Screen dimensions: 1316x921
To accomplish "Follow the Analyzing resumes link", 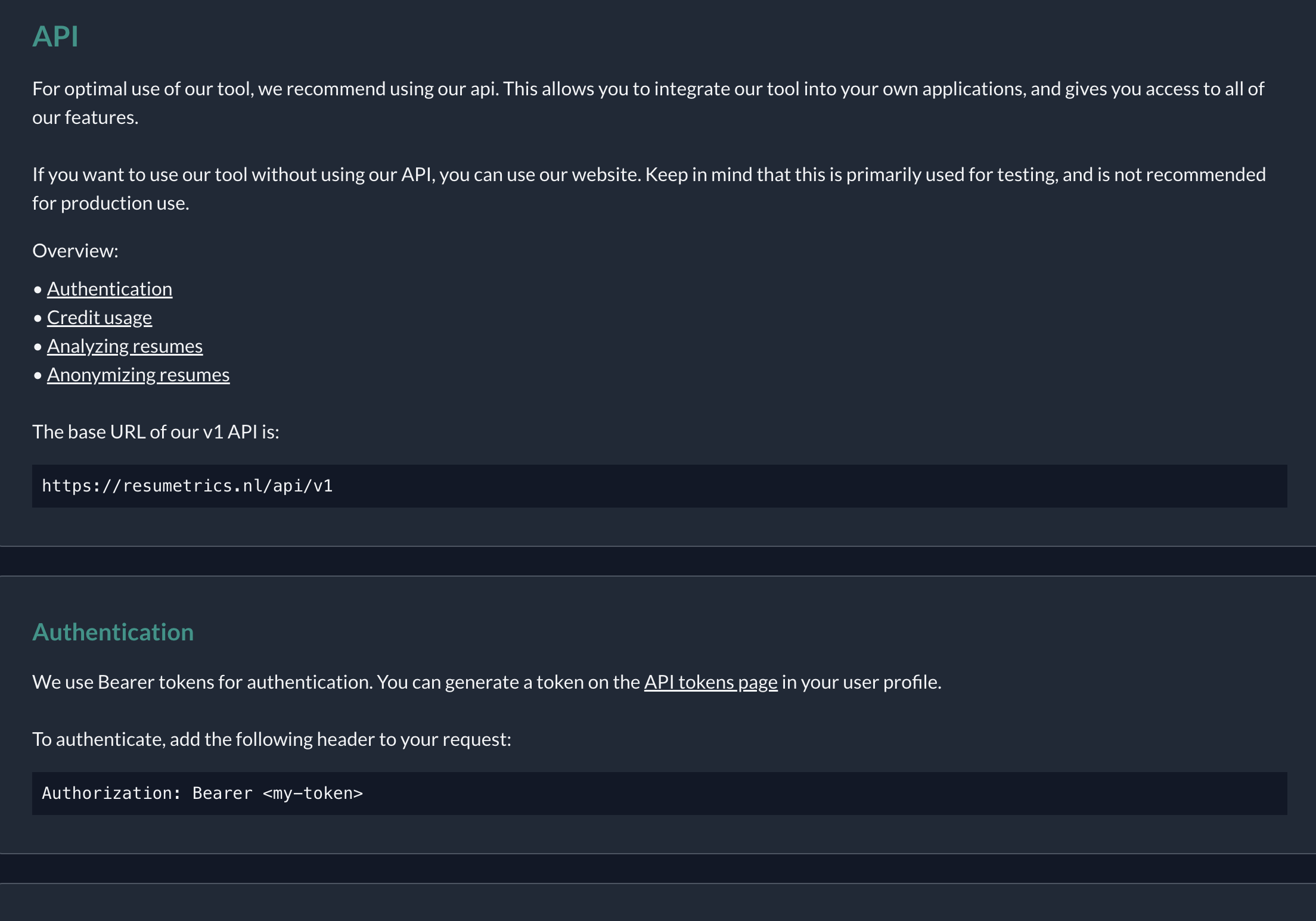I will coord(125,346).
